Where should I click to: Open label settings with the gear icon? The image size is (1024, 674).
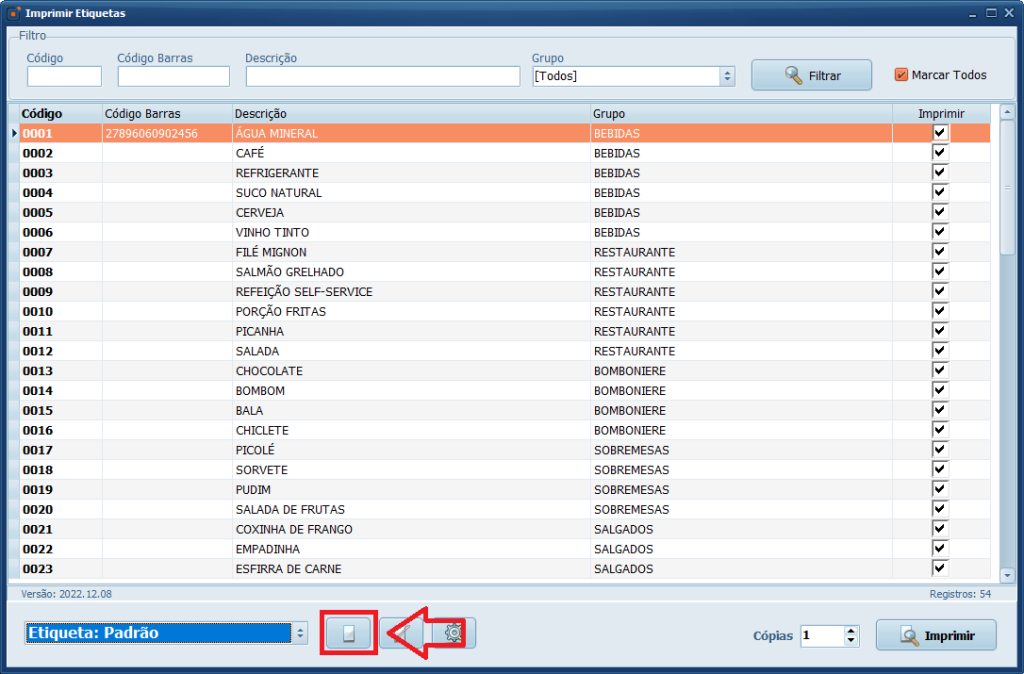pyautogui.click(x=454, y=633)
